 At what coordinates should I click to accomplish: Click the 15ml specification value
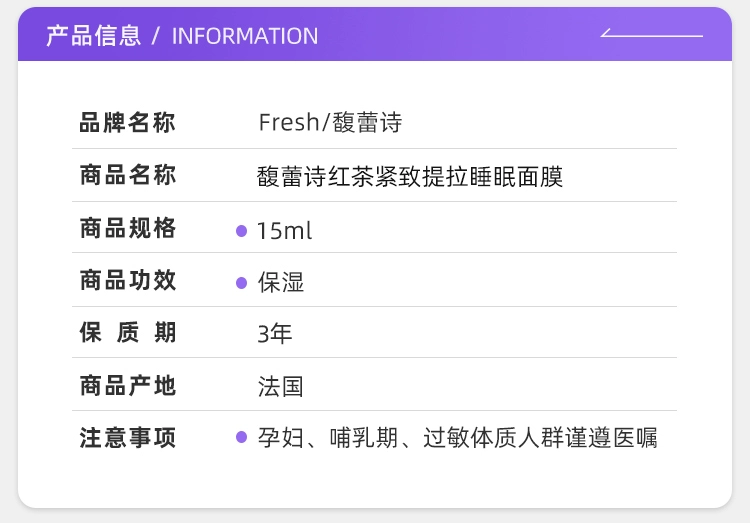coord(284,231)
